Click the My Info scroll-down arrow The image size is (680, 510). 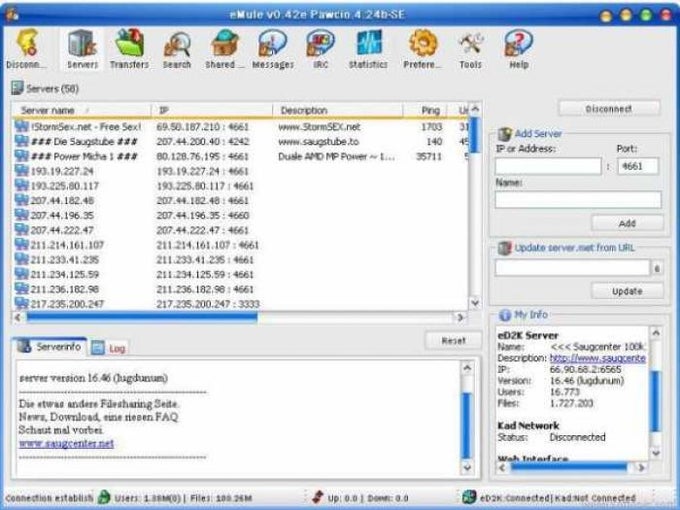pyautogui.click(x=656, y=453)
